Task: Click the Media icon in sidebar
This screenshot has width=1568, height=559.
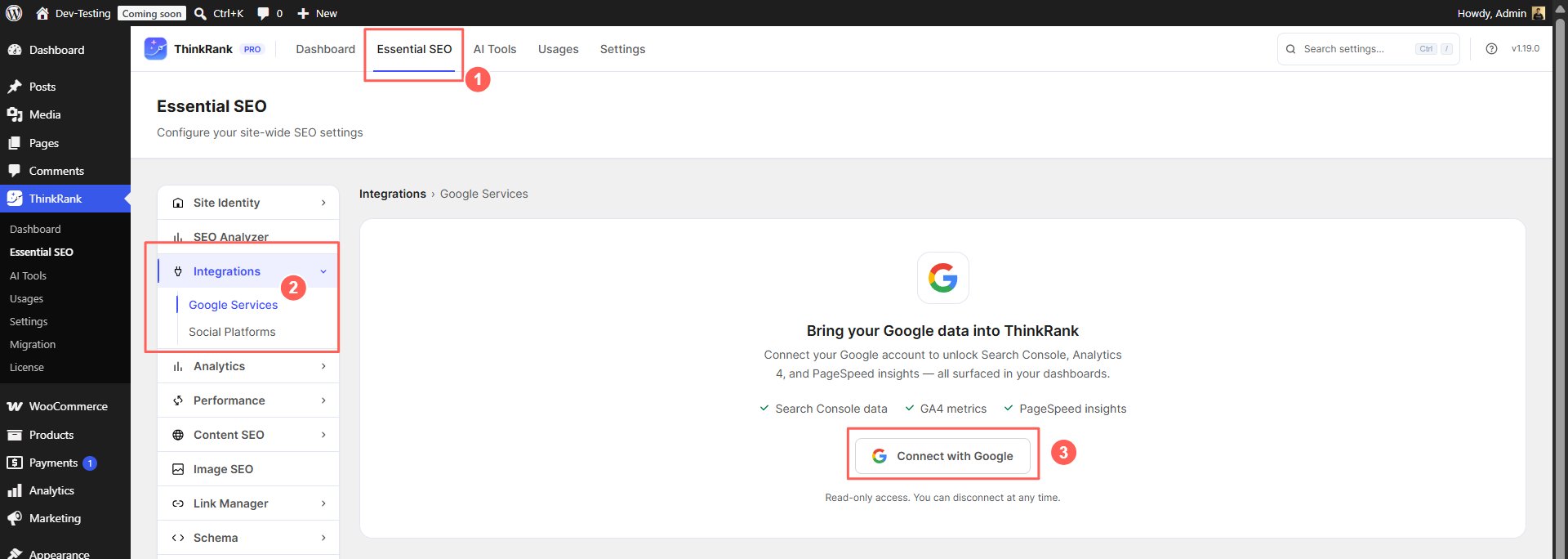Action: click(x=15, y=114)
